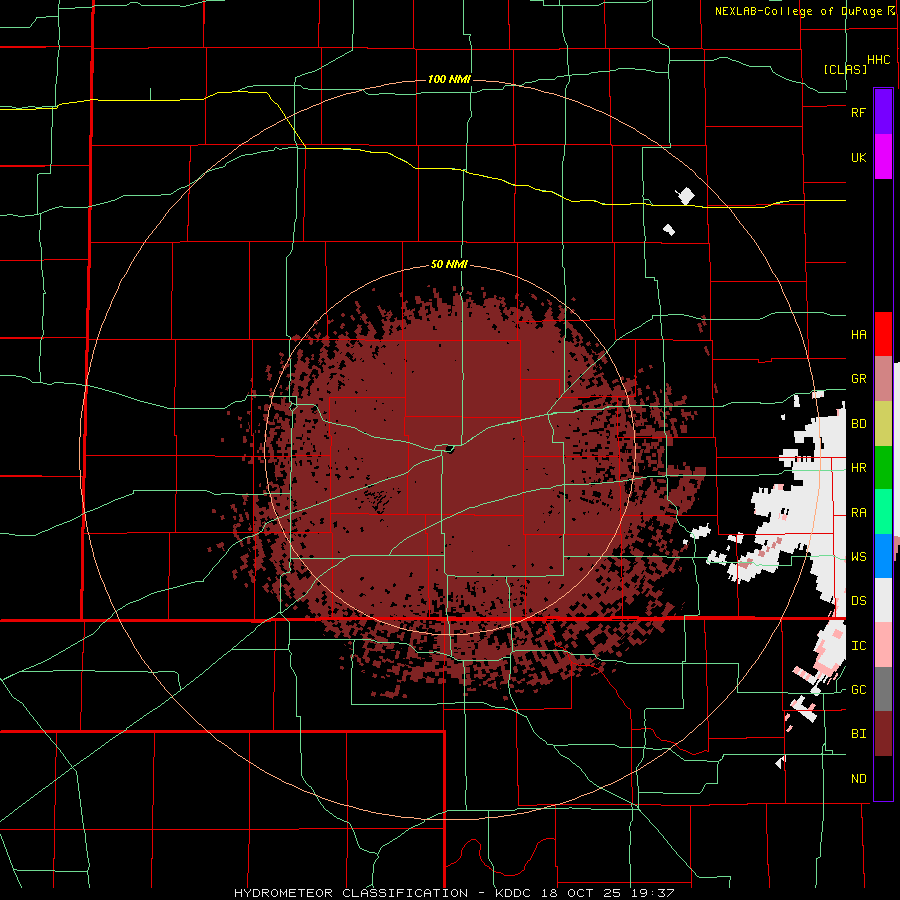Click the GC legend label

click(858, 690)
